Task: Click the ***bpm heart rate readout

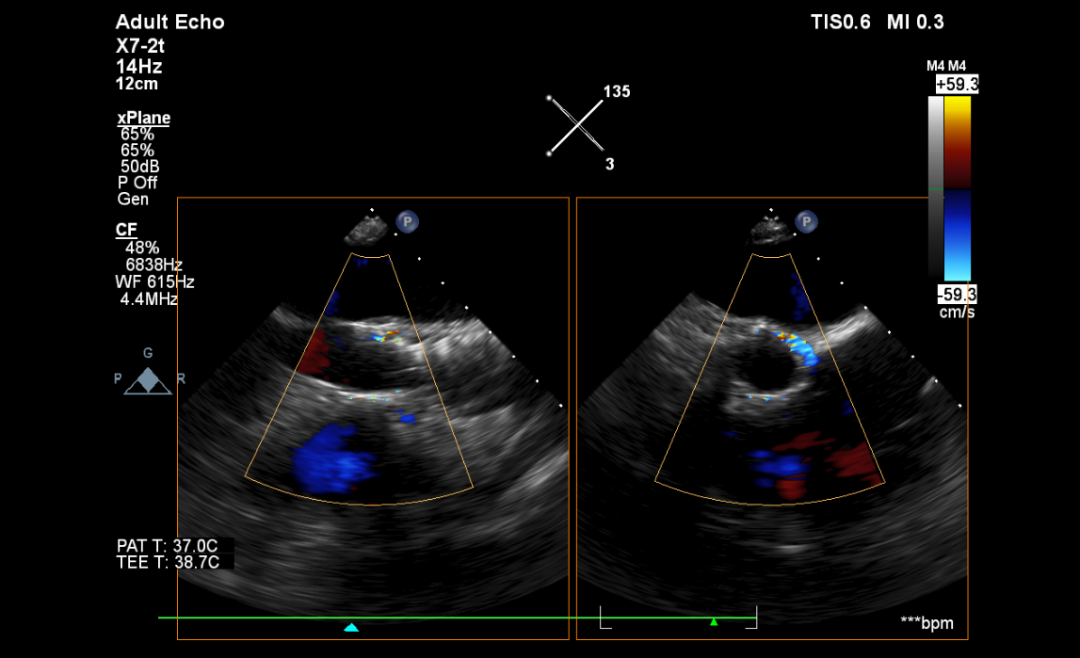Action: [927, 623]
